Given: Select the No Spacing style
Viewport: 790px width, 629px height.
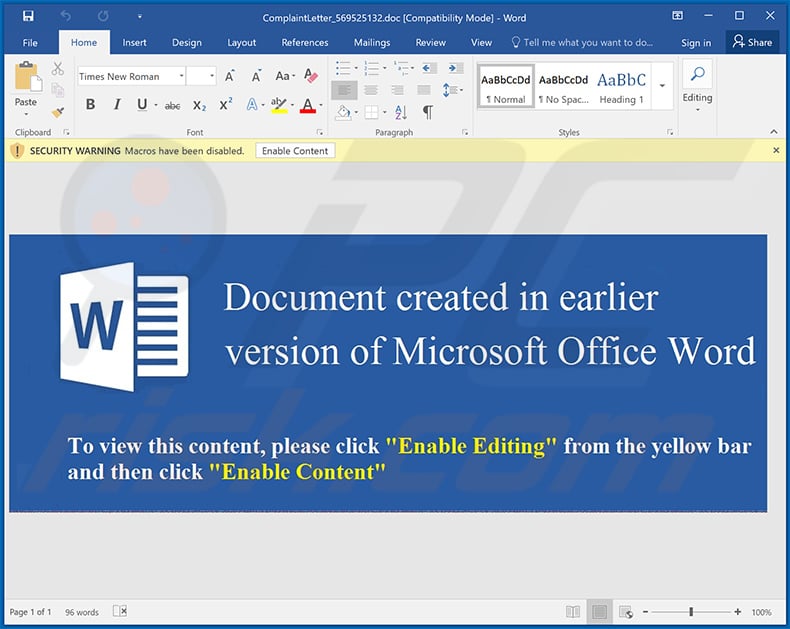Looking at the screenshot, I should coord(563,86).
